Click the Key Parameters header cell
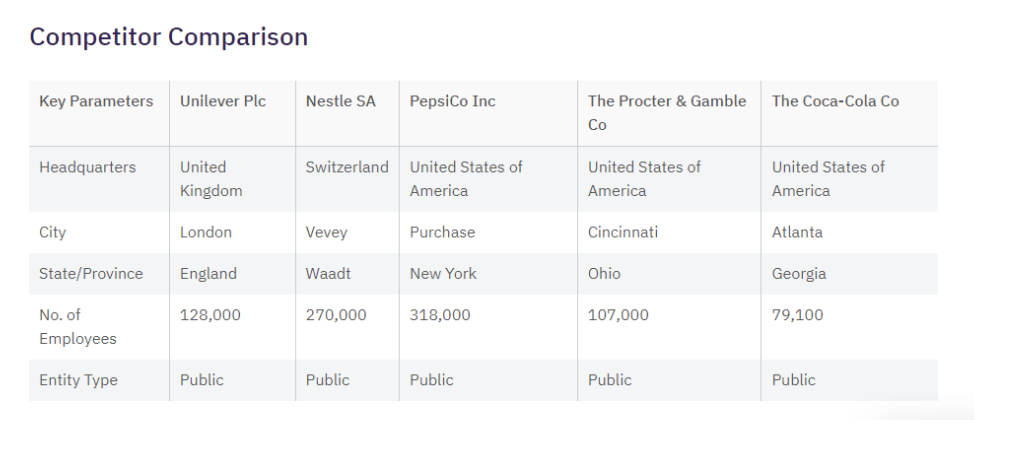 [x=96, y=101]
